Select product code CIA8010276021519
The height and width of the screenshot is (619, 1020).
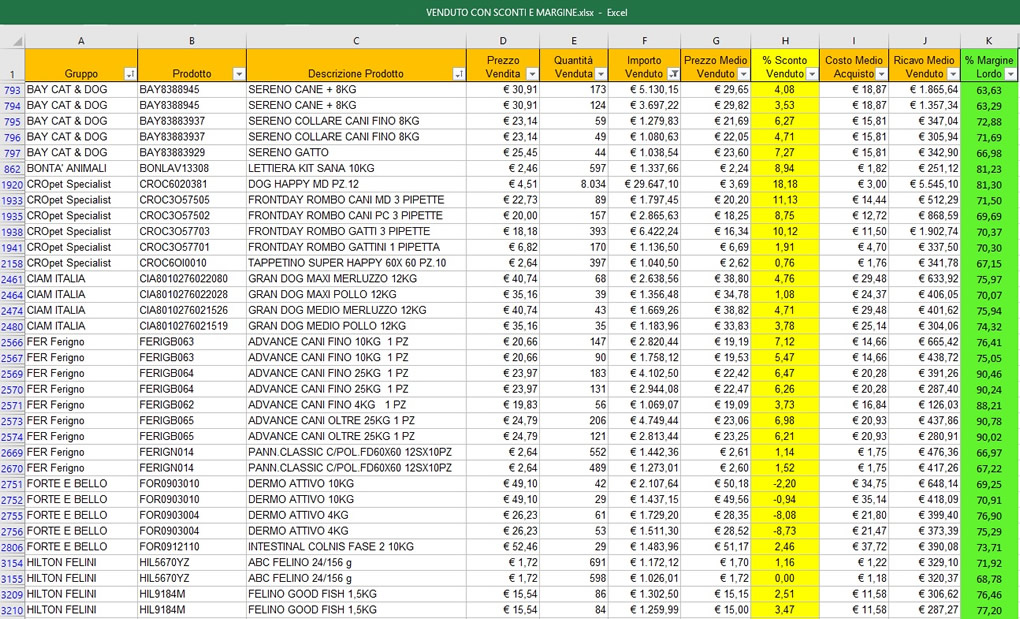pyautogui.click(x=192, y=326)
